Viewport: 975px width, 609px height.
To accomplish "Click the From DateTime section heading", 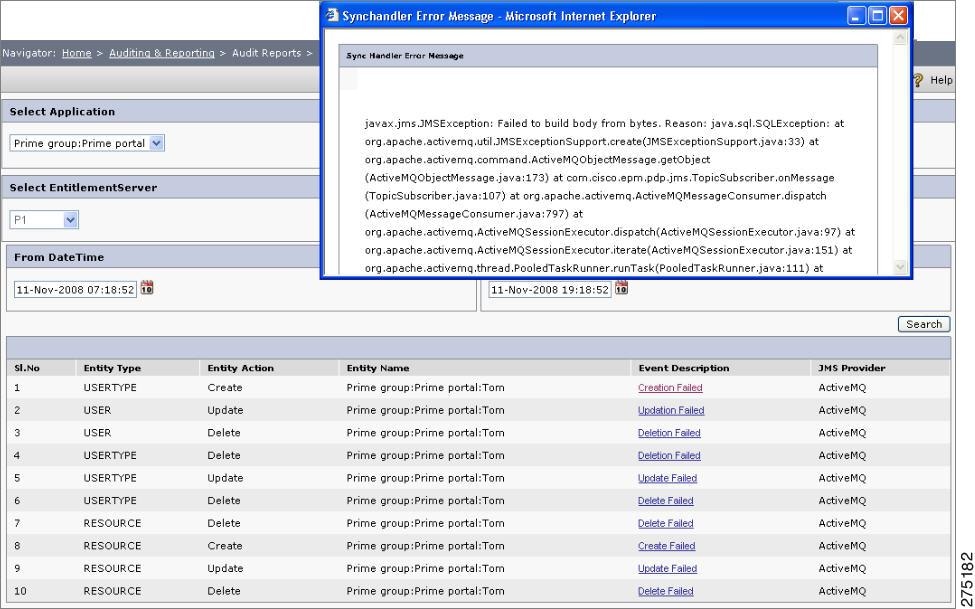I will (59, 258).
